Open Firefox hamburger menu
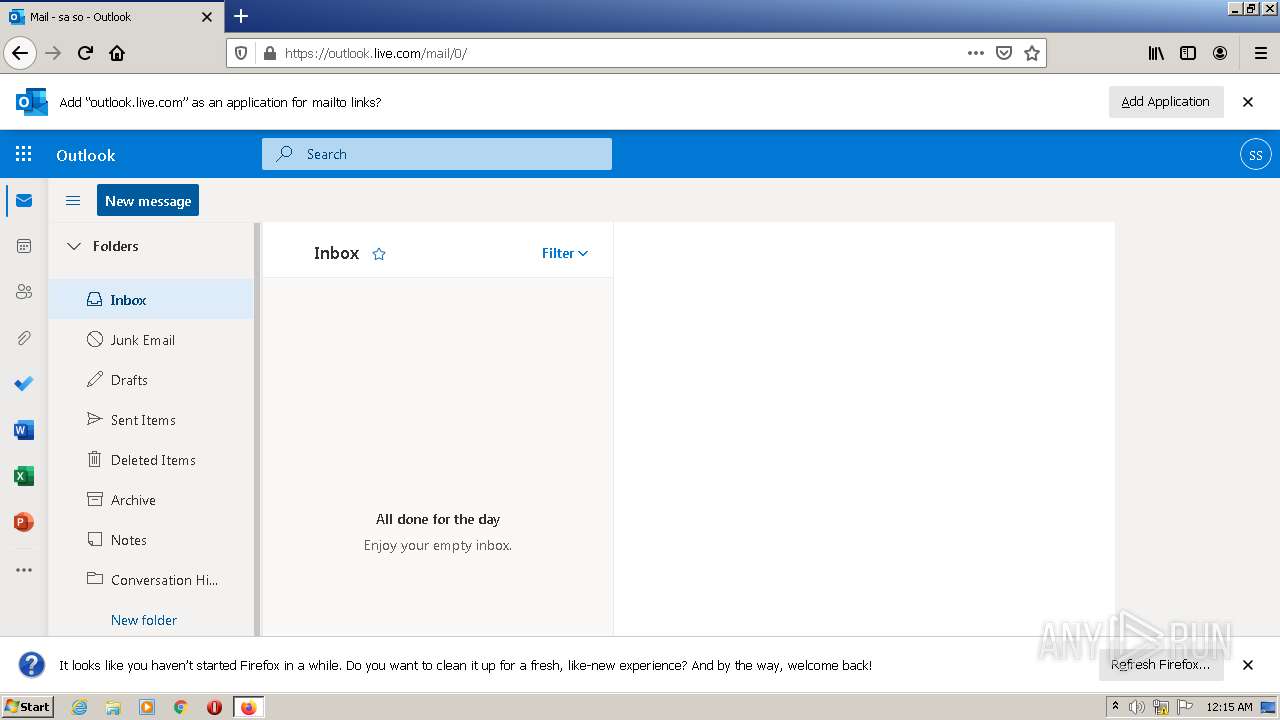 tap(1261, 53)
